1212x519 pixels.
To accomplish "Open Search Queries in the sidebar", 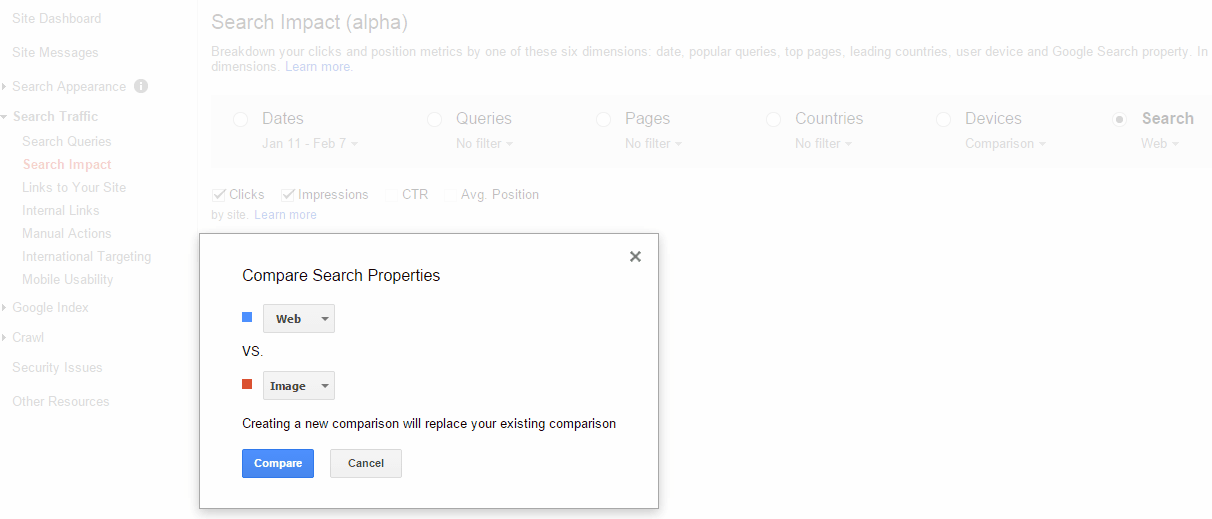I will pos(67,142).
